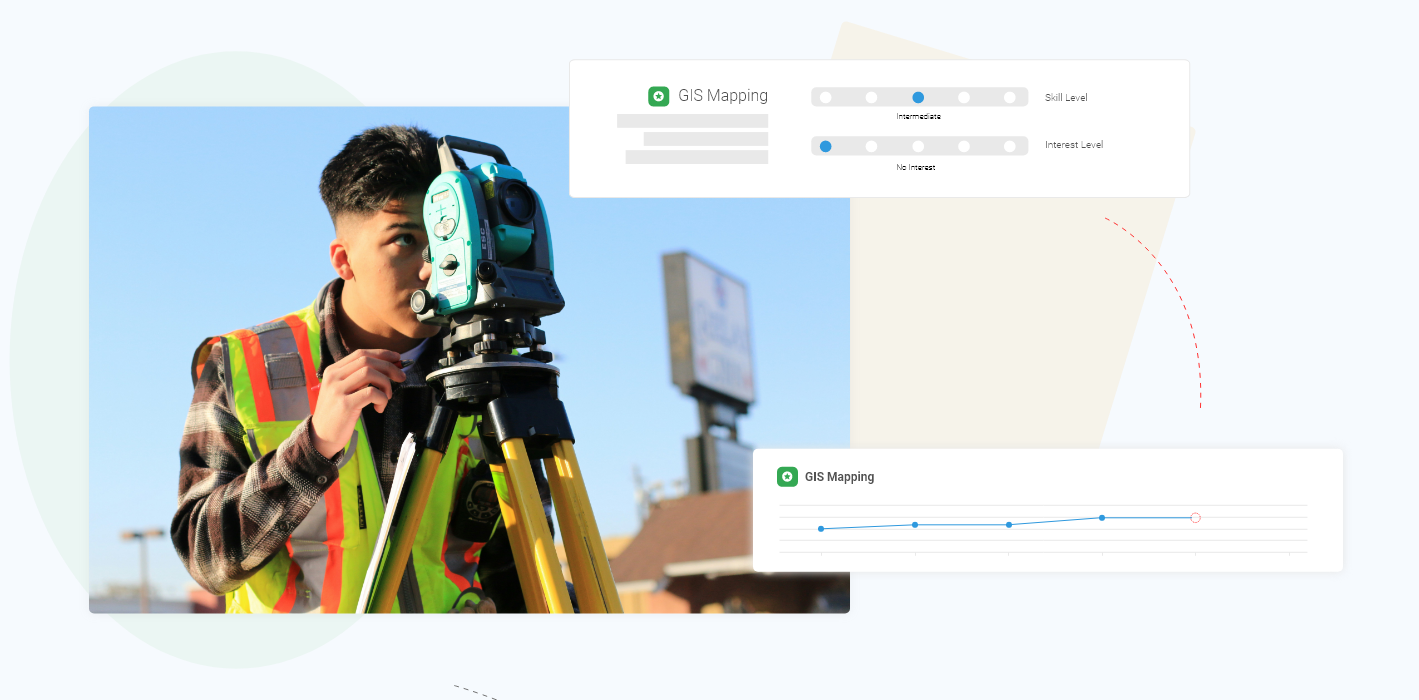The width and height of the screenshot is (1419, 700).
Task: Click the Interest Level rating slider track
Action: [x=918, y=145]
